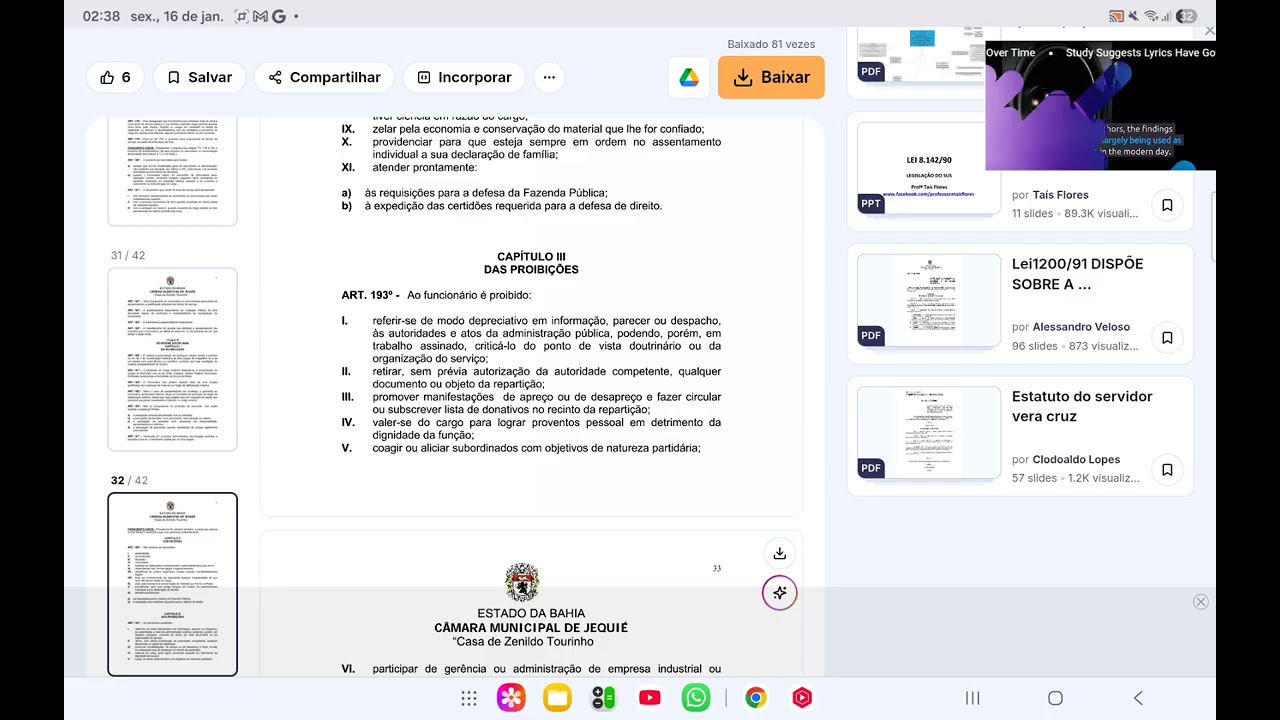Open the Lei1200/91 document thumbnail

[x=929, y=300]
